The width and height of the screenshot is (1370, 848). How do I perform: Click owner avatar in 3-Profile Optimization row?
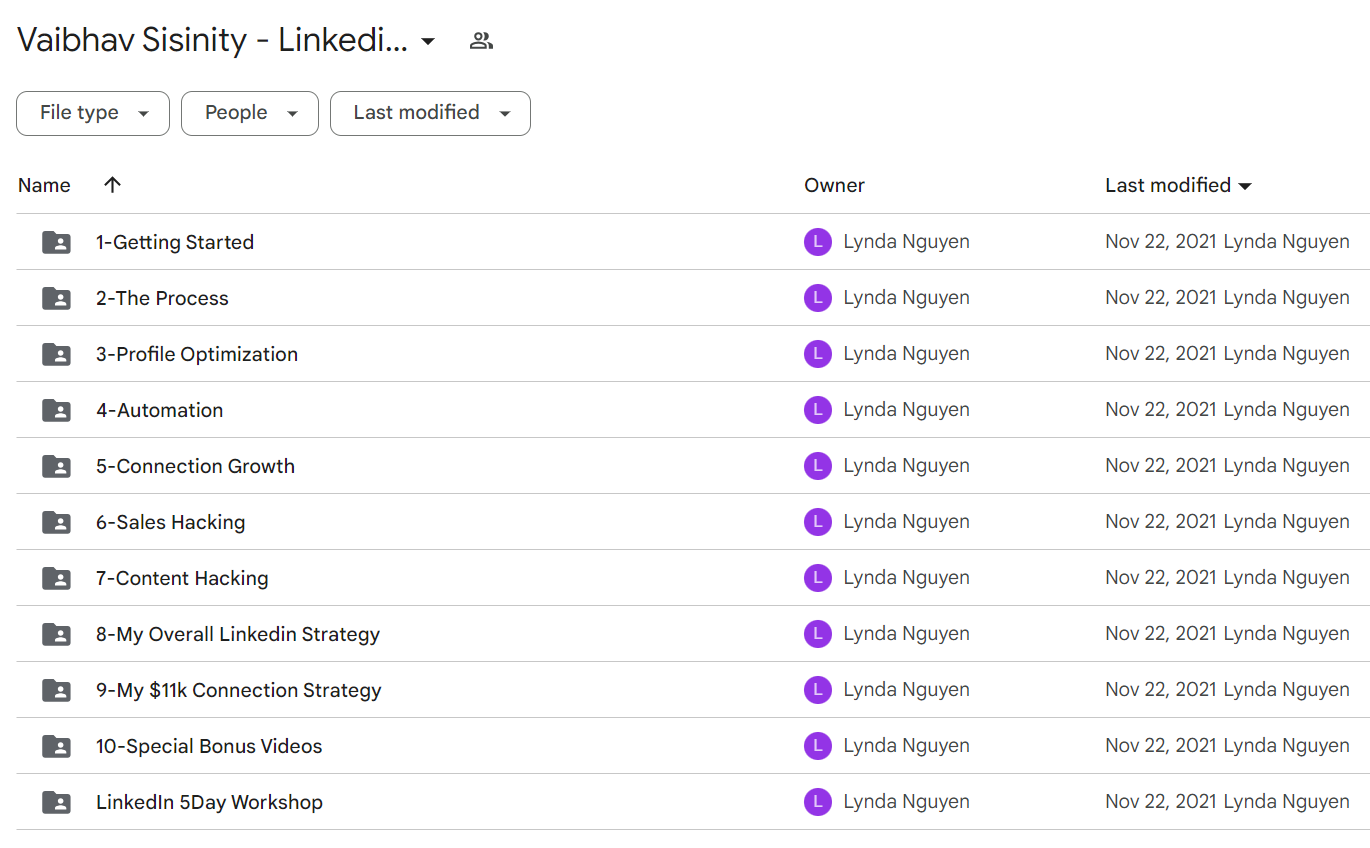coord(818,354)
